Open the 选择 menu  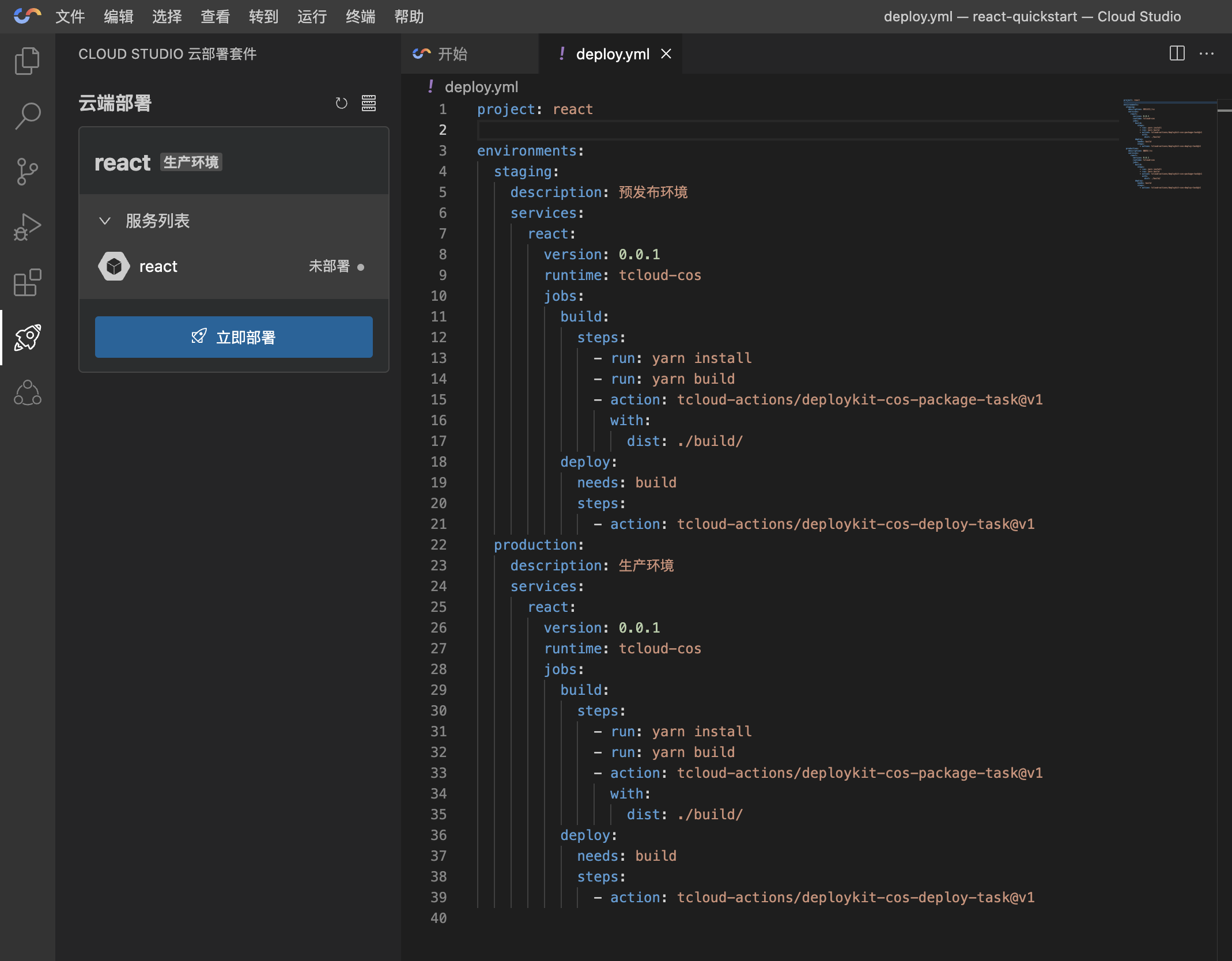167,17
